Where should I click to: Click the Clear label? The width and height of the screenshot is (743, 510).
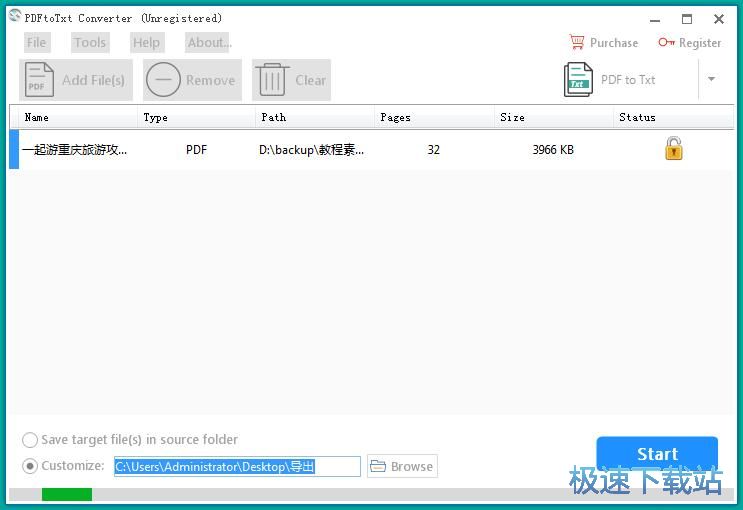[x=310, y=80]
